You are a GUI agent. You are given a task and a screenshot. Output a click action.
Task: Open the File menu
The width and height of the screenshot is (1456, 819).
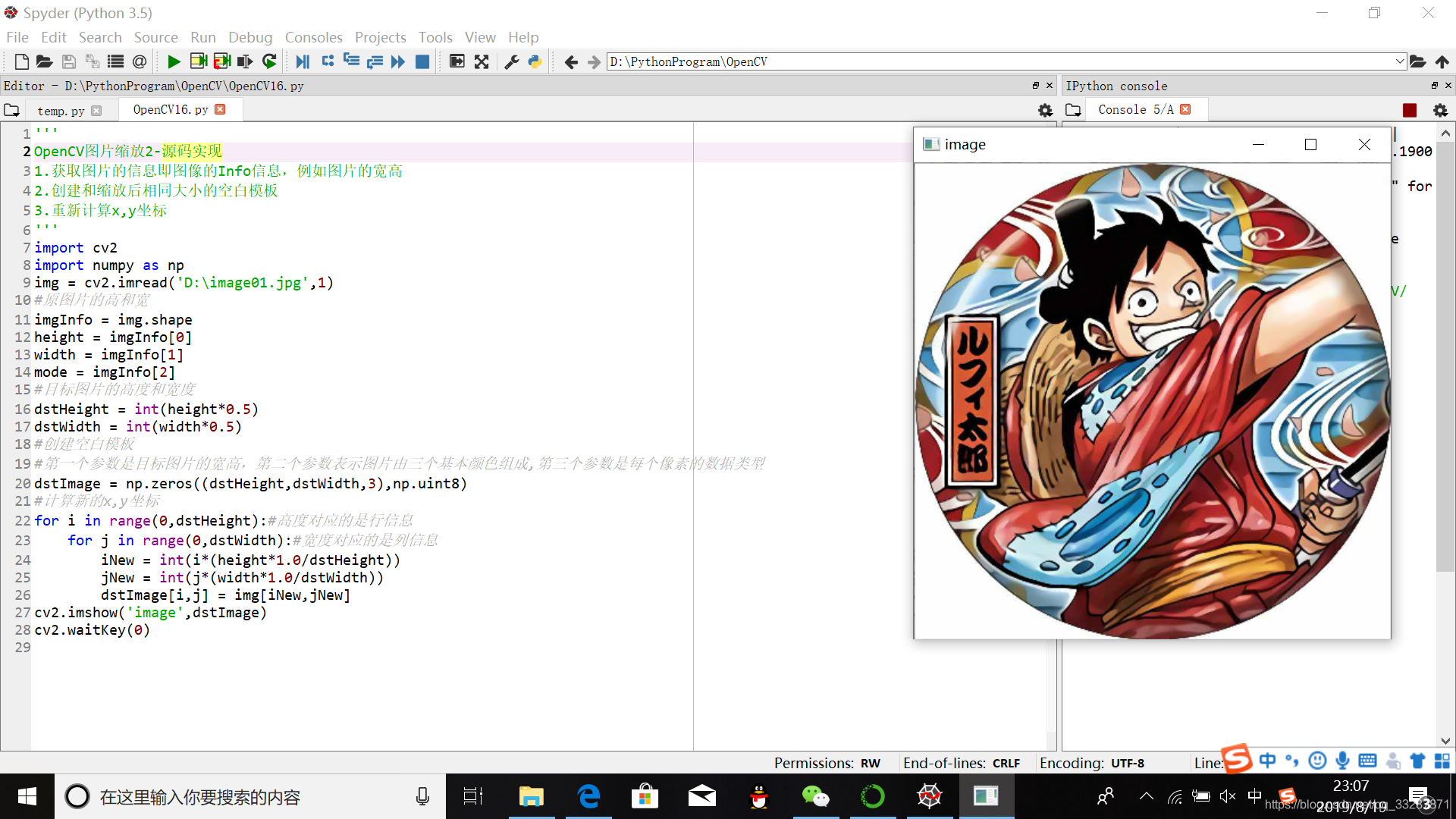point(17,37)
